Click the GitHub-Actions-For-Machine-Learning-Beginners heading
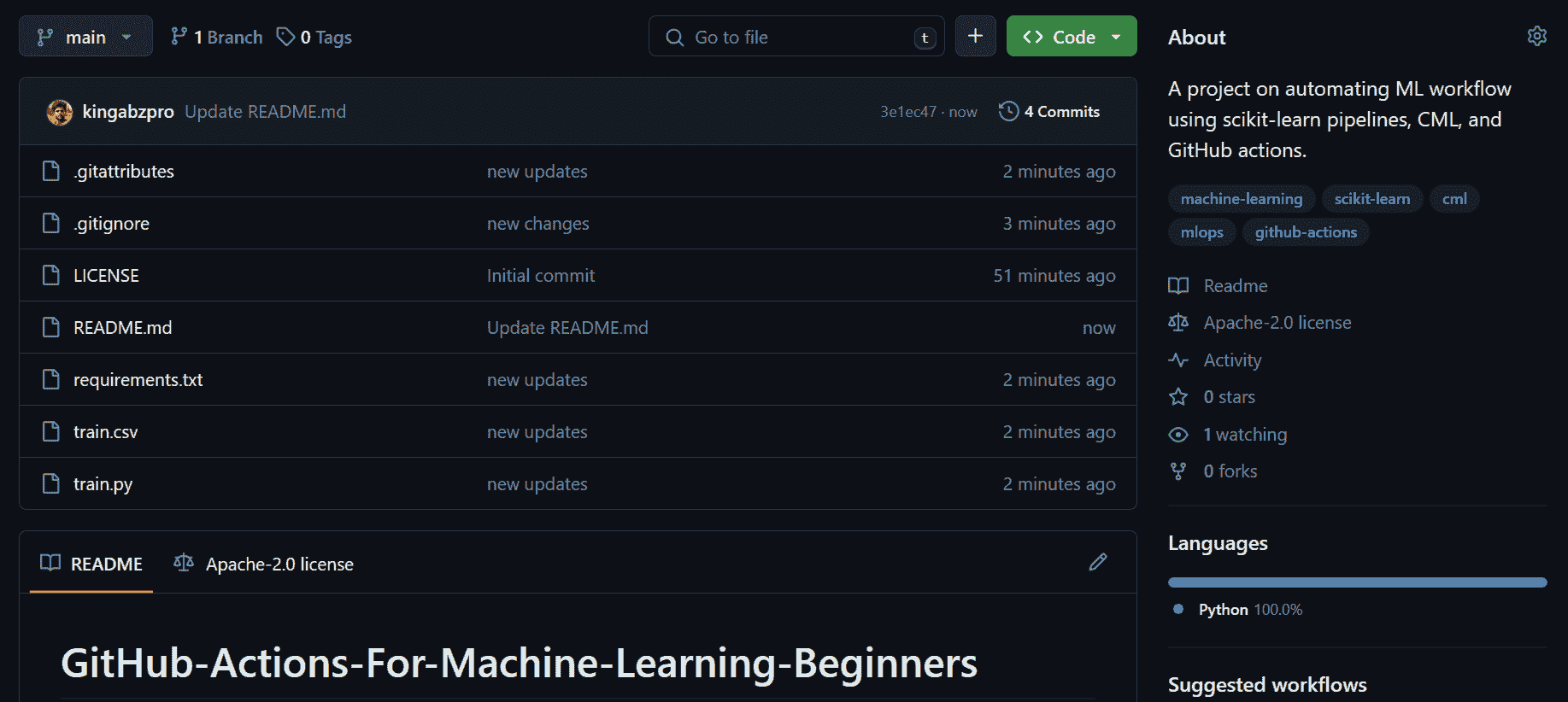1568x702 pixels. pos(519,664)
